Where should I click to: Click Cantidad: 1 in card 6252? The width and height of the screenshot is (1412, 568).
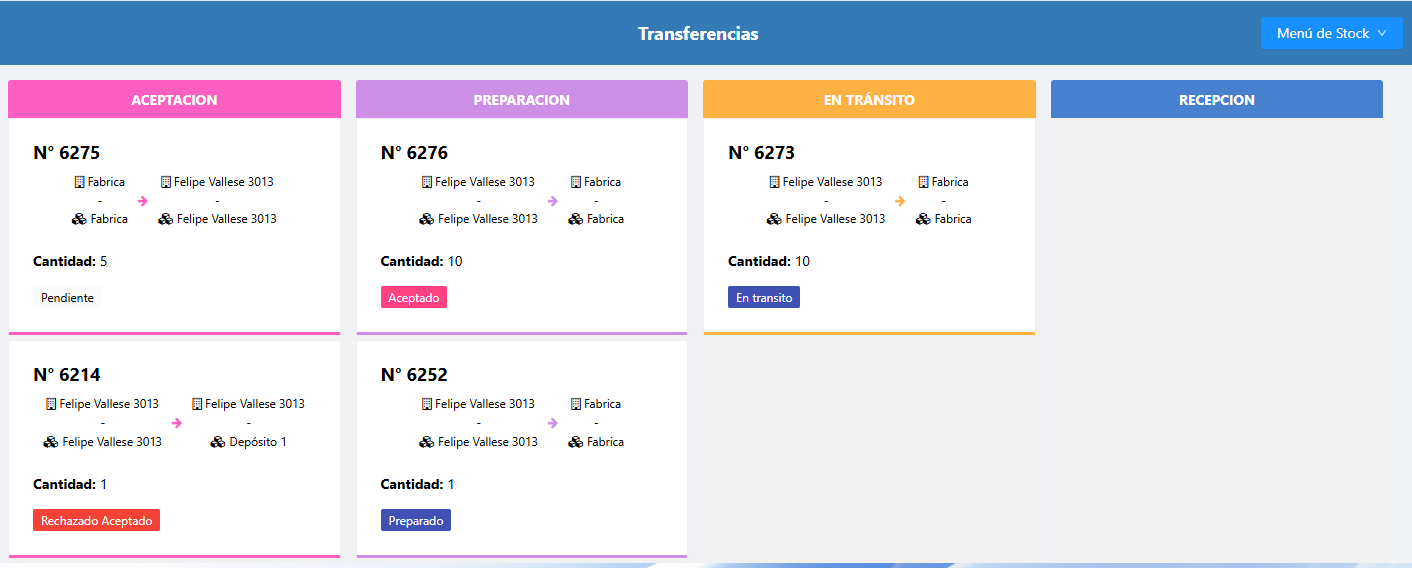click(418, 484)
